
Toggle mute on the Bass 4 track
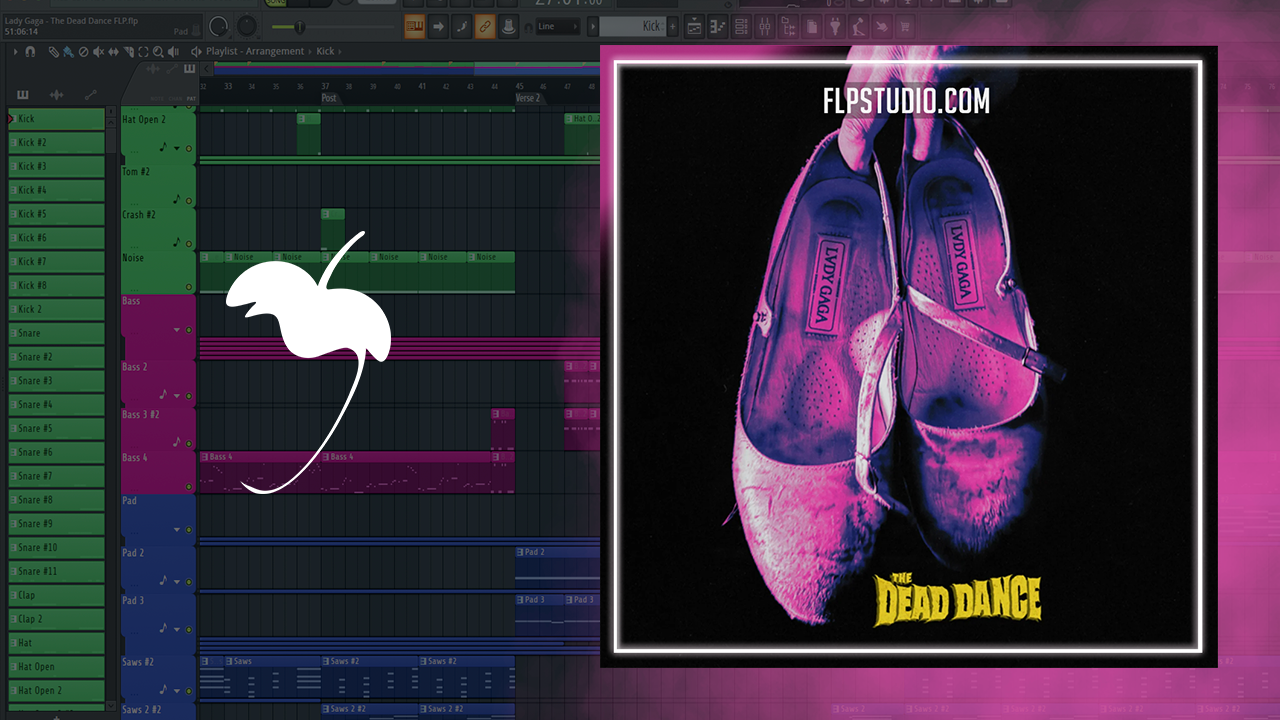[188, 487]
